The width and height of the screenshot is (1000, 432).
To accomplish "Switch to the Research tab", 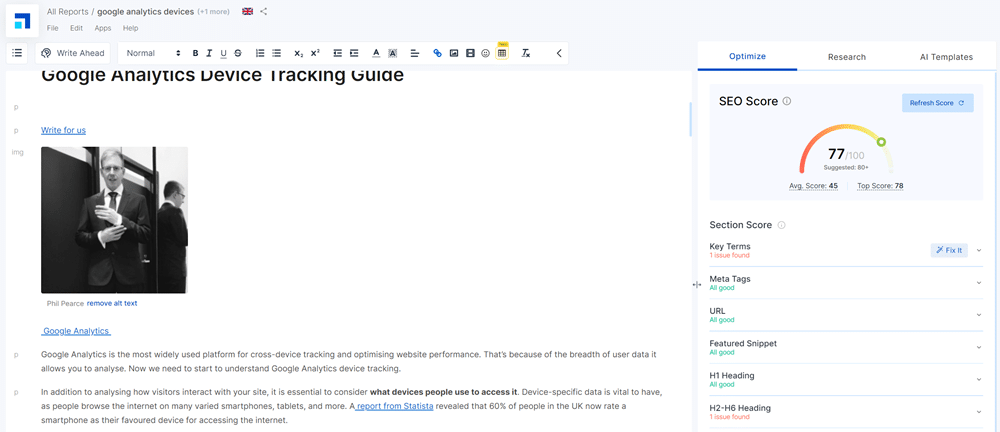I will 846,57.
